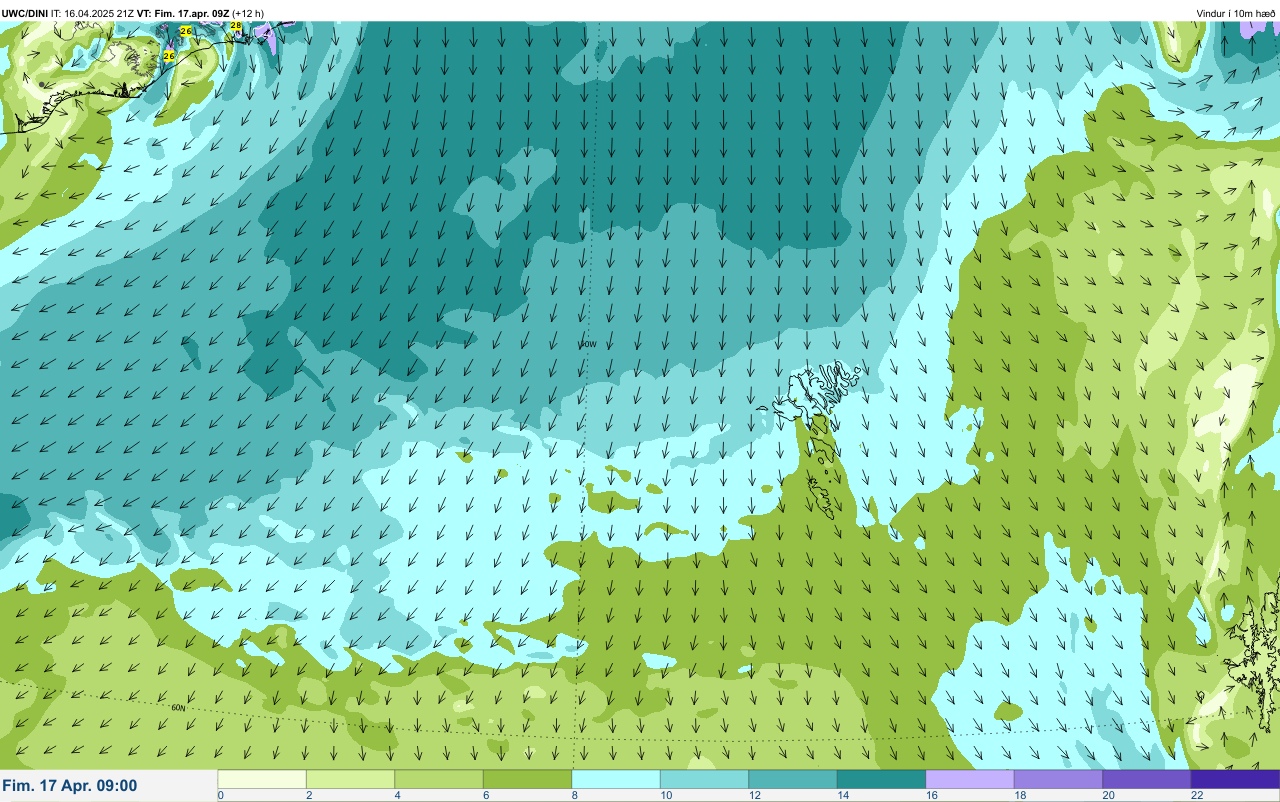This screenshot has width=1280, height=802.
Task: Select the 18–20 medium purple legend swatch
Action: pos(1058,779)
